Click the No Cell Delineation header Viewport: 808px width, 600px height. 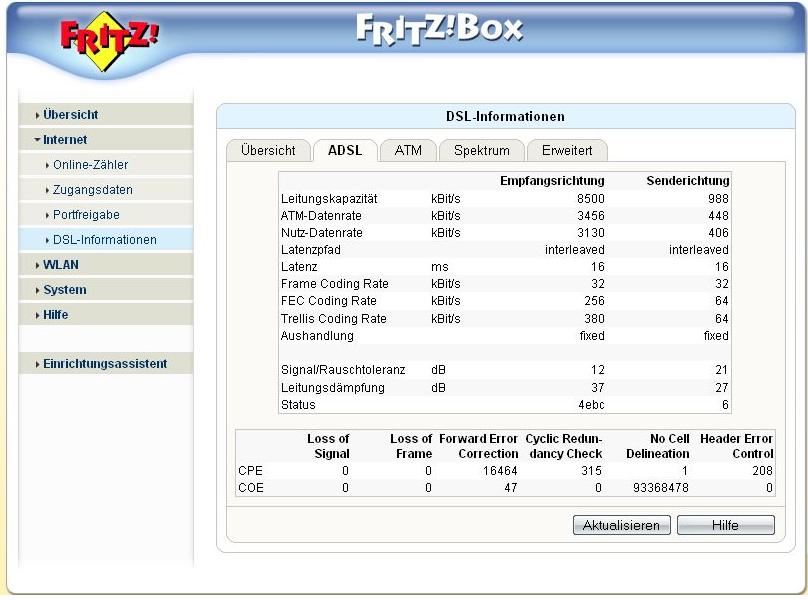(x=658, y=446)
